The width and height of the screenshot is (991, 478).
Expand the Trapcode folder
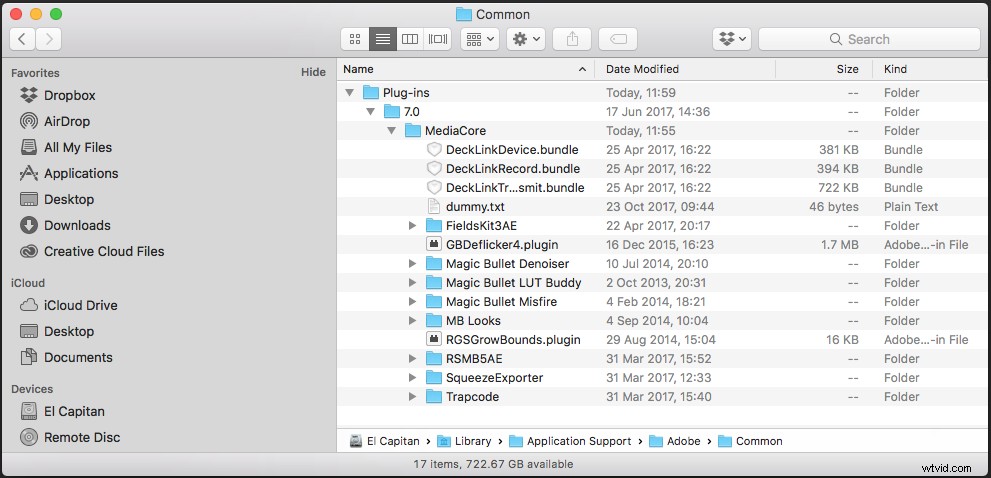point(412,396)
